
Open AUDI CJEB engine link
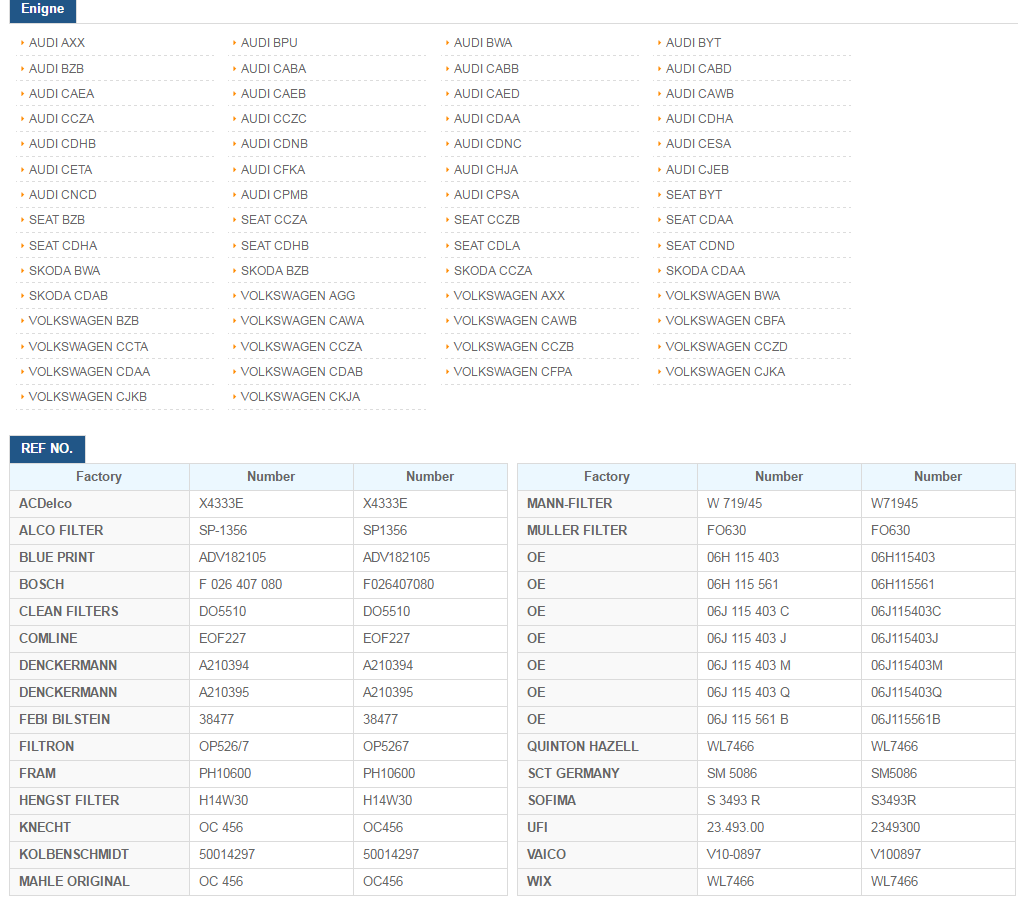[x=697, y=169]
